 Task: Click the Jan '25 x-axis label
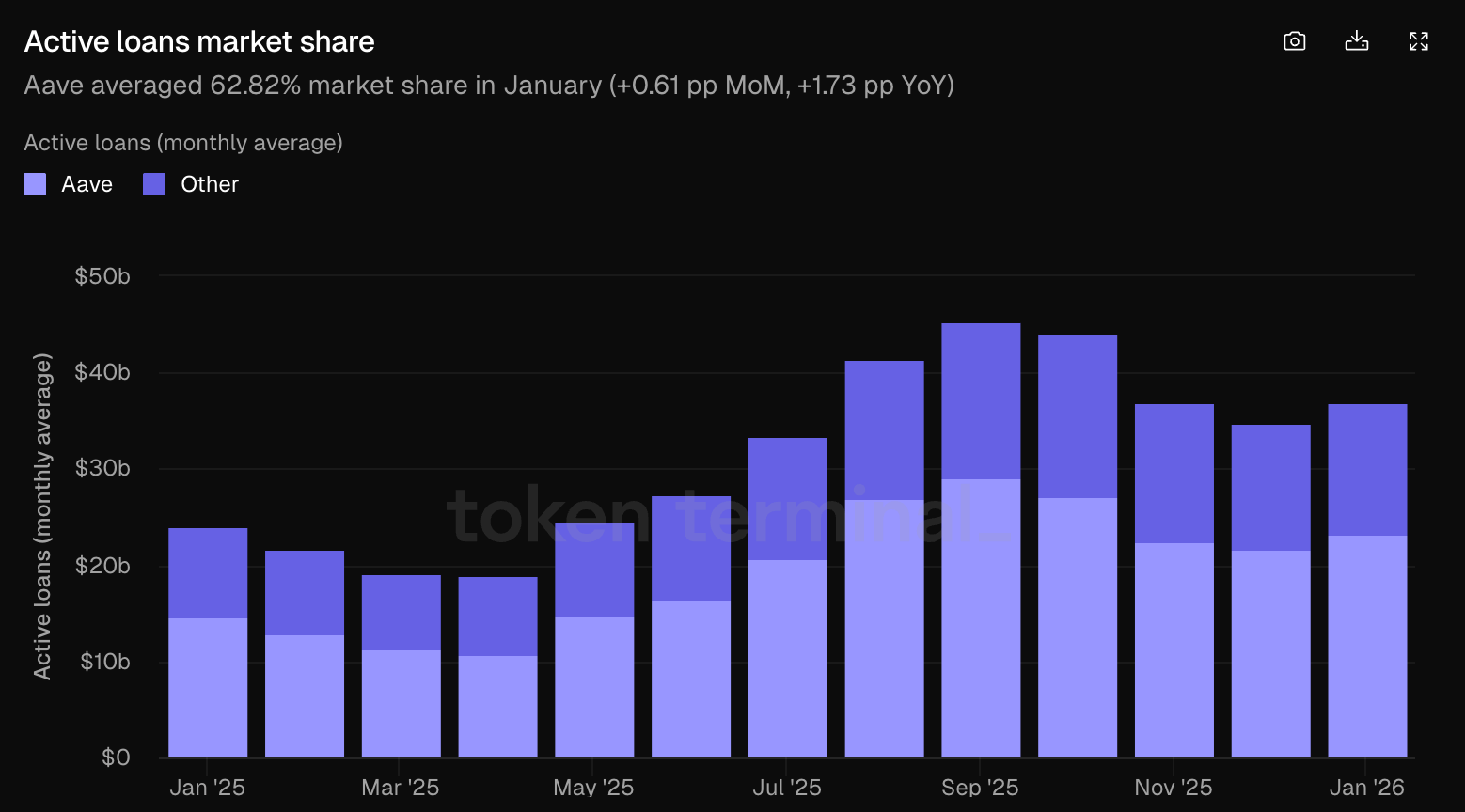click(208, 788)
